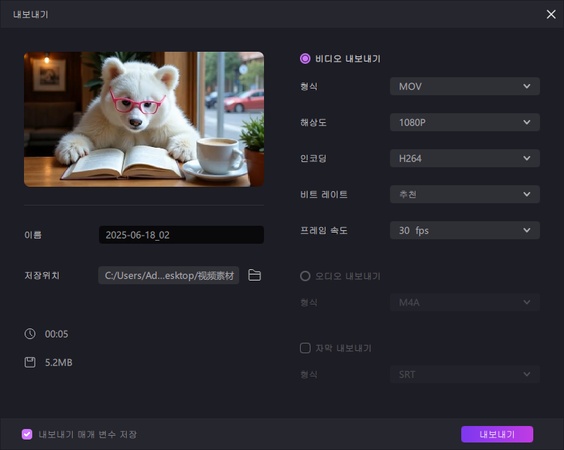This screenshot has height=450, width=564.
Task: Click the 해상도 label
Action: 313,123
